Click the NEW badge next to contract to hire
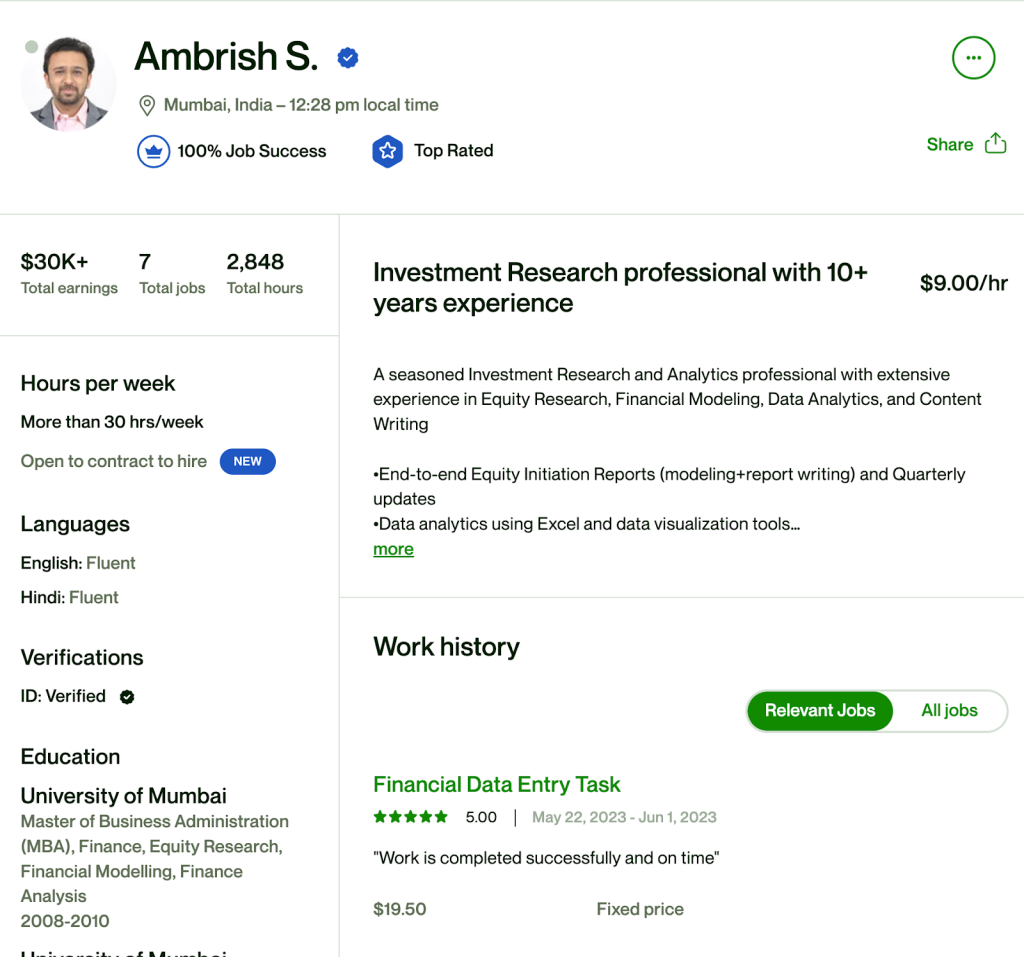1024x957 pixels. click(x=247, y=461)
